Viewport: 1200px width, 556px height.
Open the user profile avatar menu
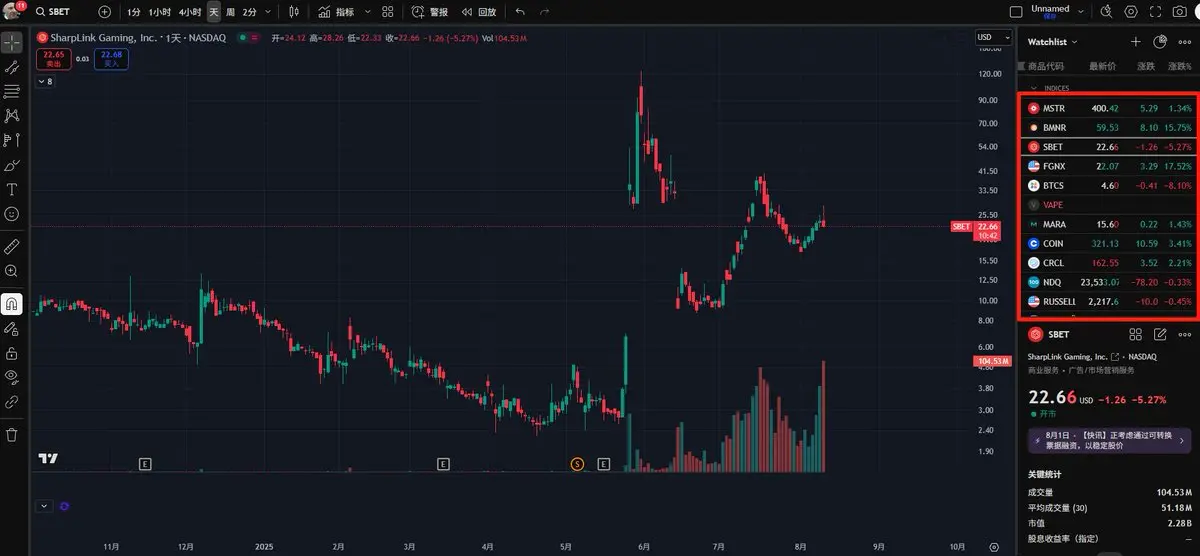point(12,11)
